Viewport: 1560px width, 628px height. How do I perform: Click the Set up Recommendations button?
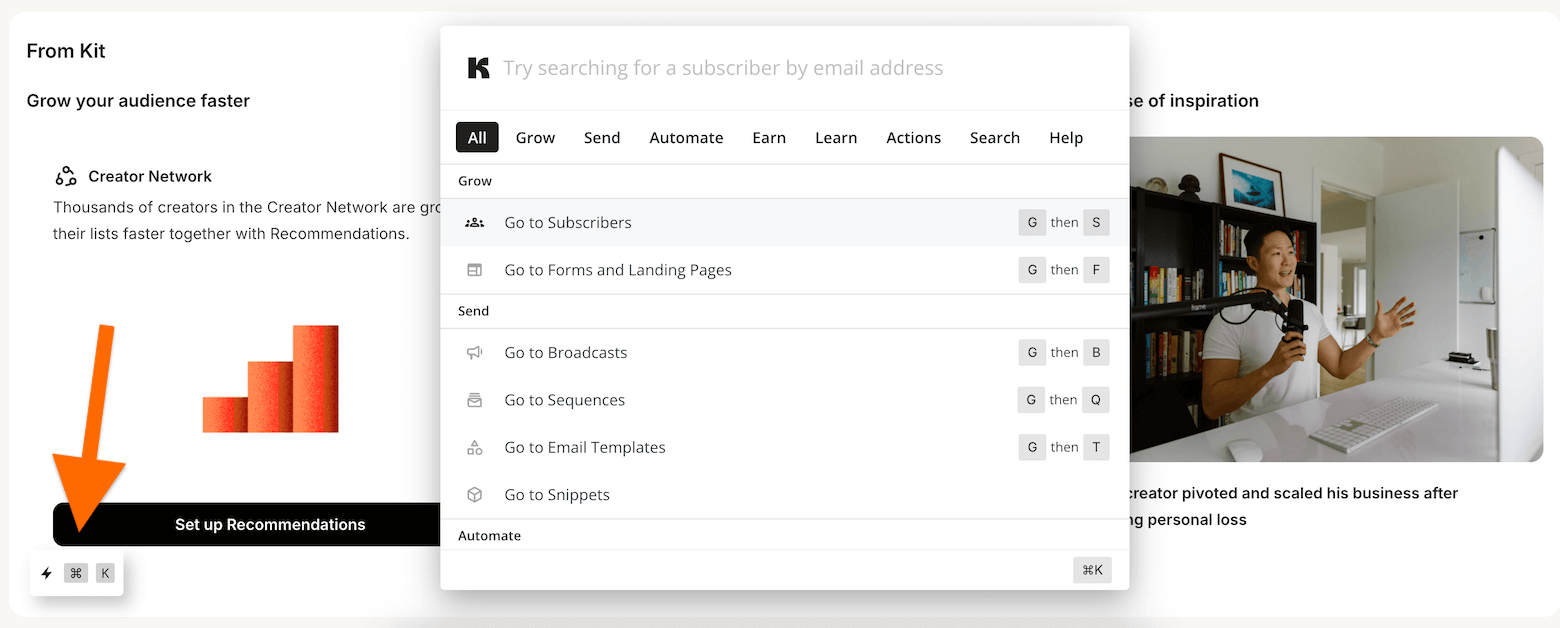[247, 524]
